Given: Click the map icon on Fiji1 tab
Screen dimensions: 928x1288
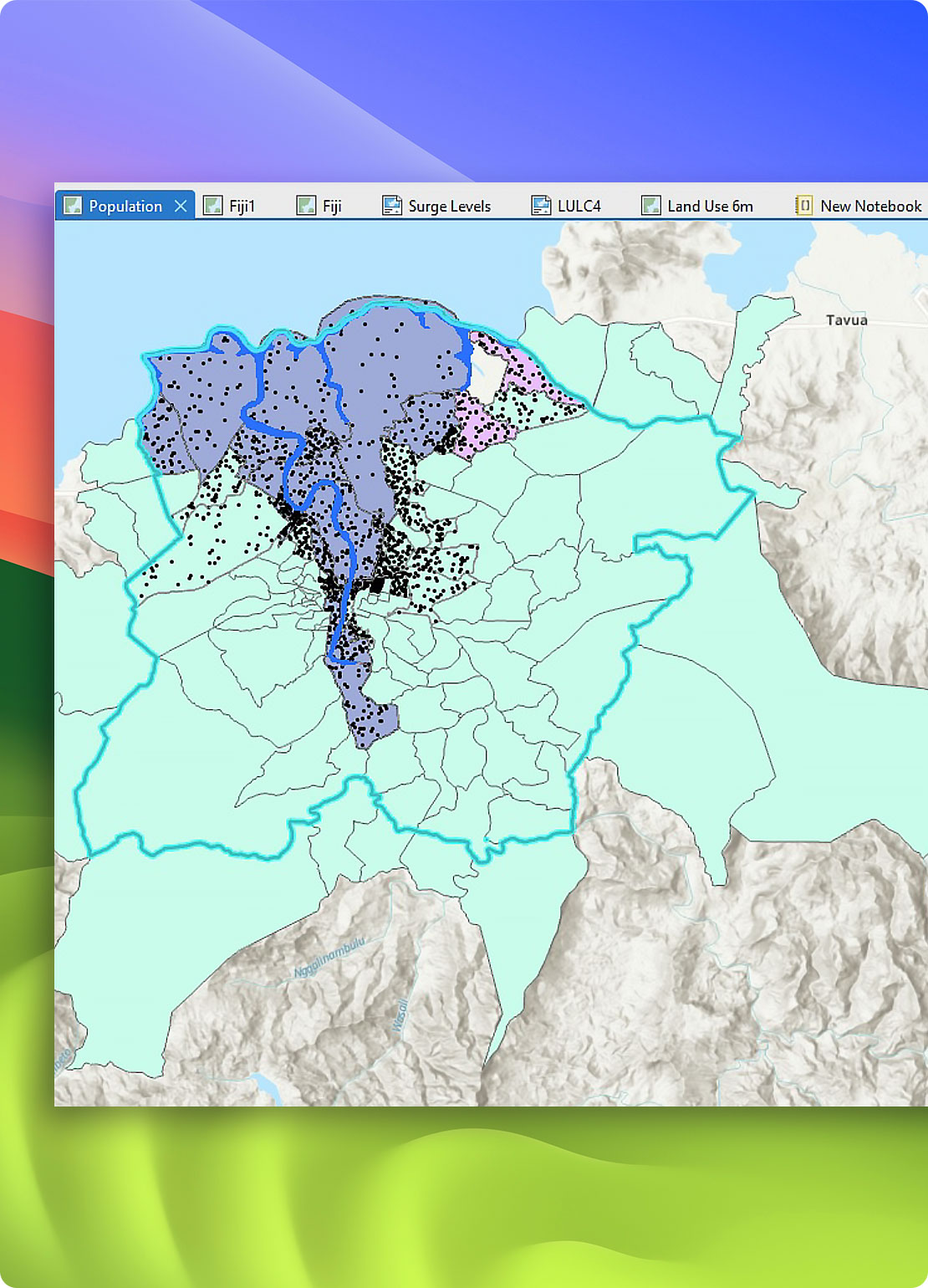Looking at the screenshot, I should 213,206.
